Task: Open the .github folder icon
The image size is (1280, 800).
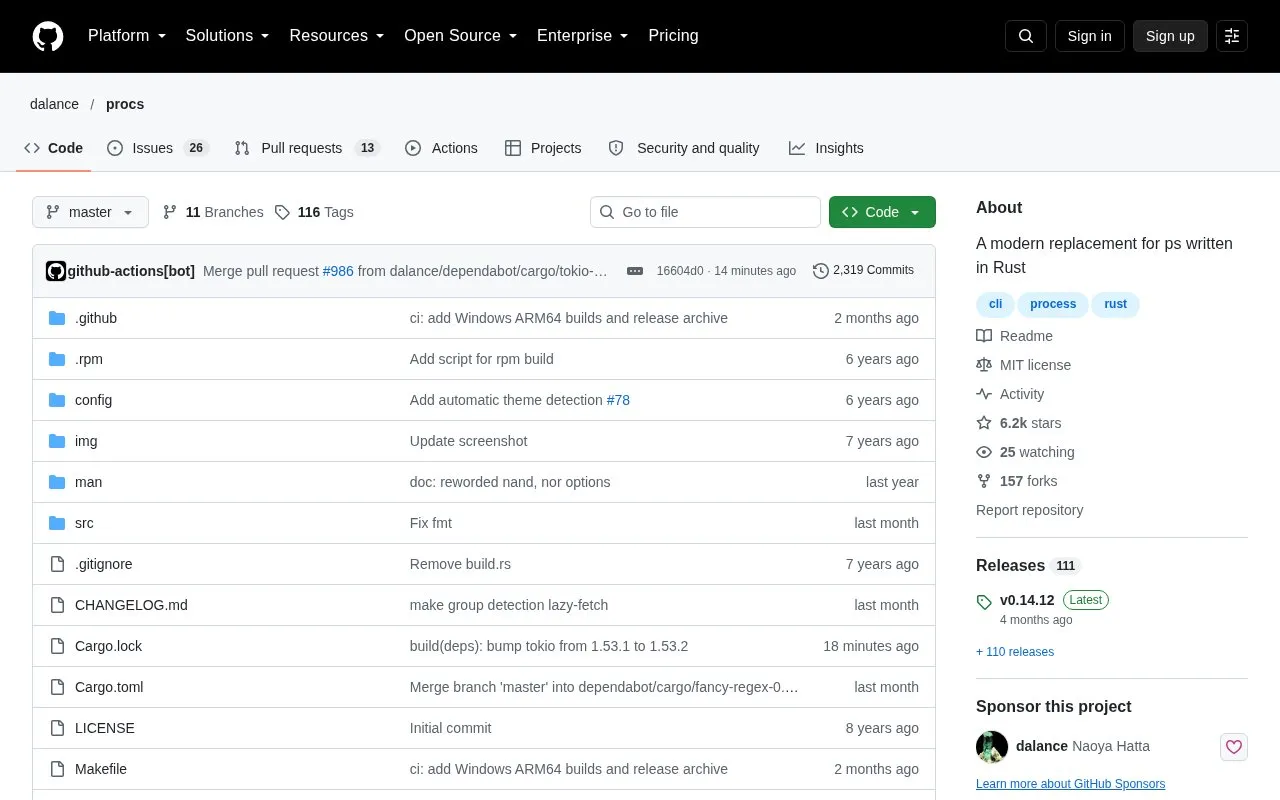Action: point(57,318)
